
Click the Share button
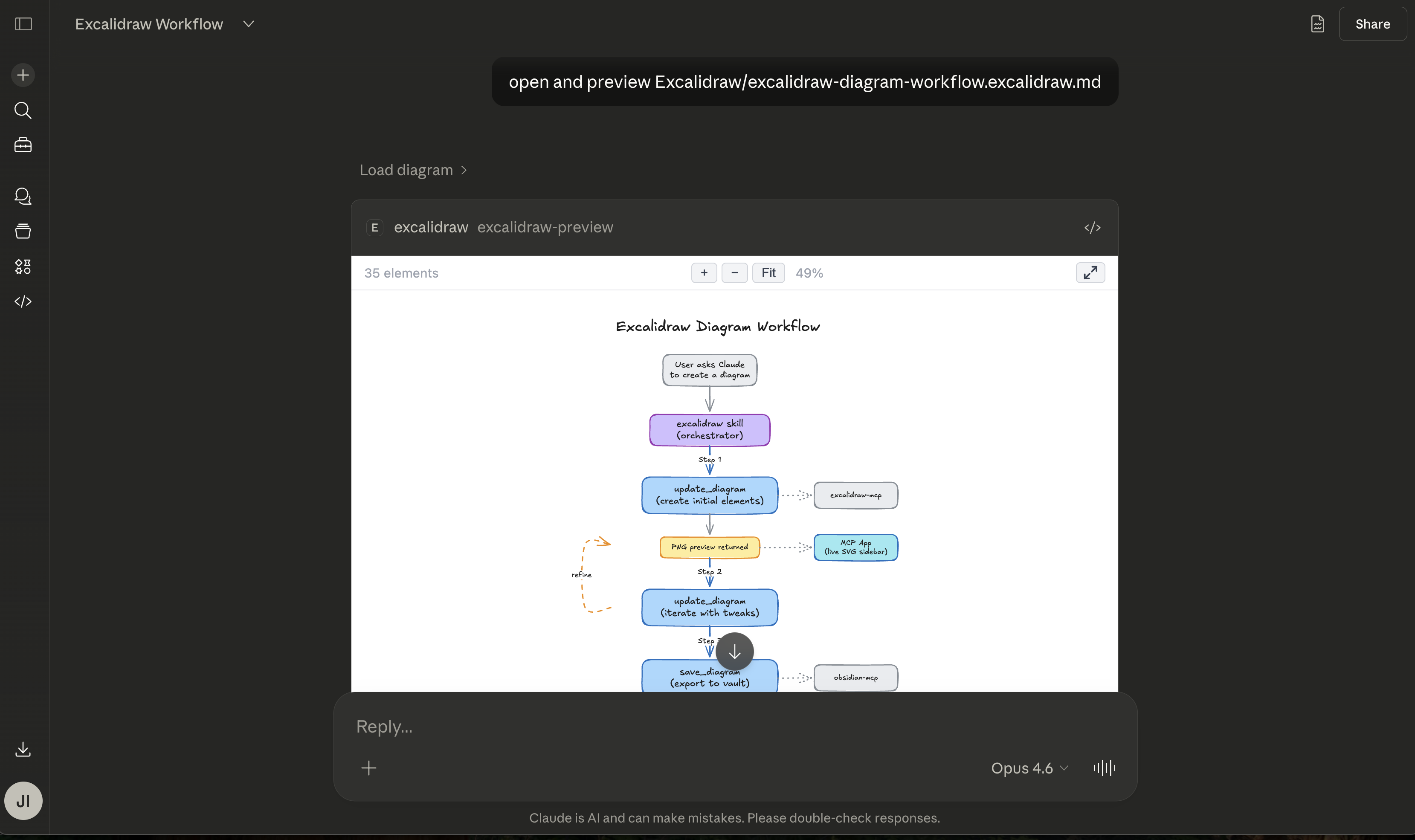click(x=1372, y=24)
